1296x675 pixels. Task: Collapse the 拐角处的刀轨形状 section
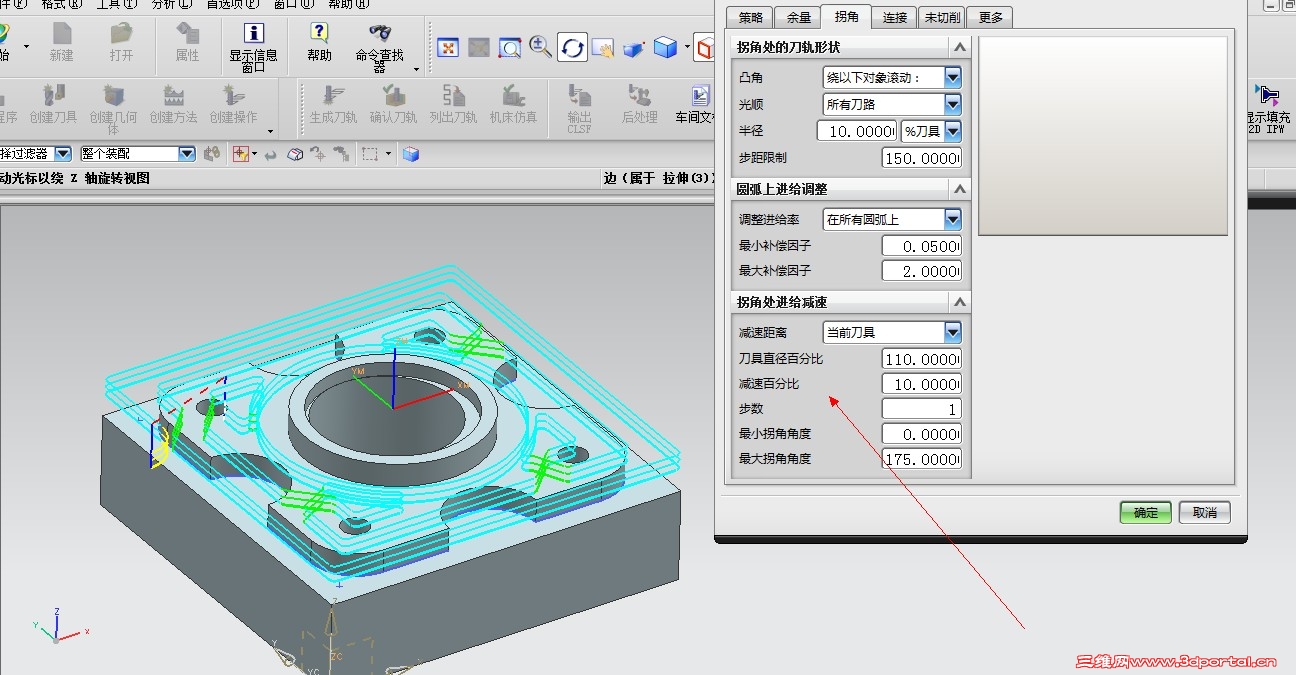click(959, 47)
